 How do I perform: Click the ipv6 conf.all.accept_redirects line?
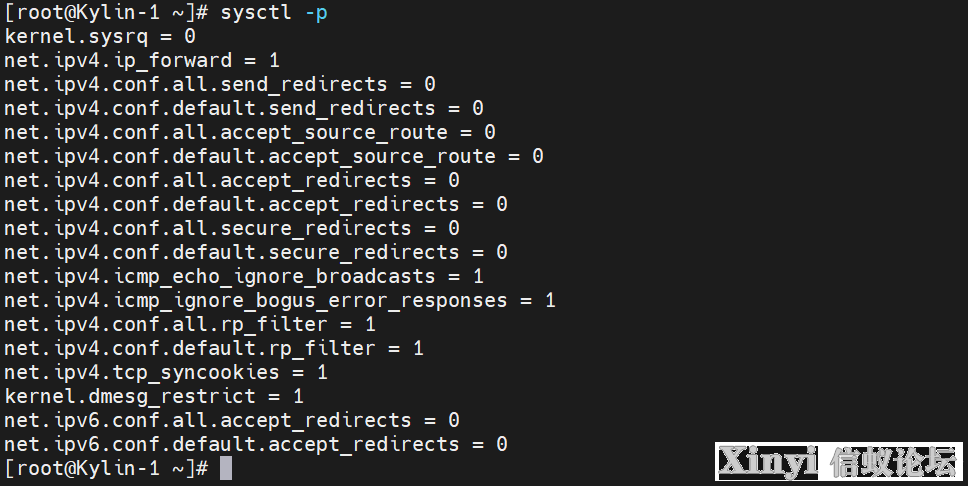click(232, 421)
